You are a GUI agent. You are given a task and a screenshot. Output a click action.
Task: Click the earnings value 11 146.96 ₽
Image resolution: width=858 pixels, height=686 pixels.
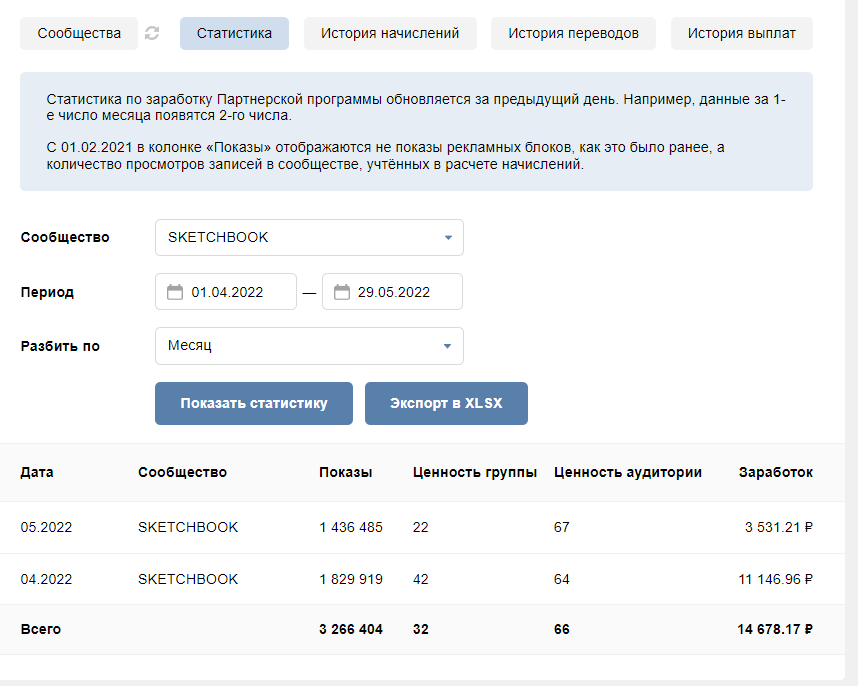pos(775,579)
